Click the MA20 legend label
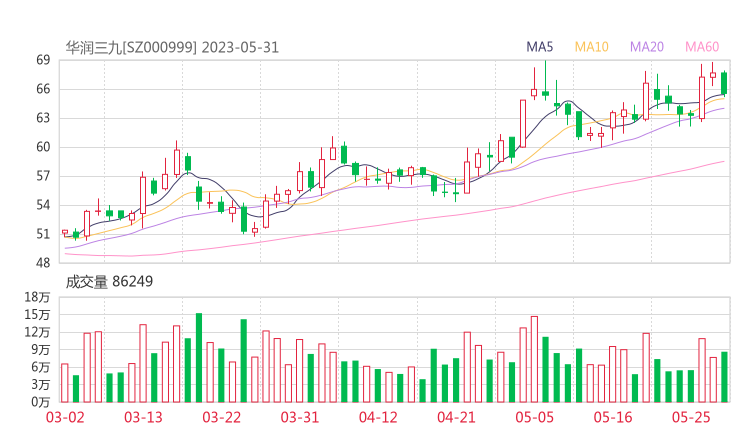The height and width of the screenshot is (440, 740). click(x=647, y=47)
